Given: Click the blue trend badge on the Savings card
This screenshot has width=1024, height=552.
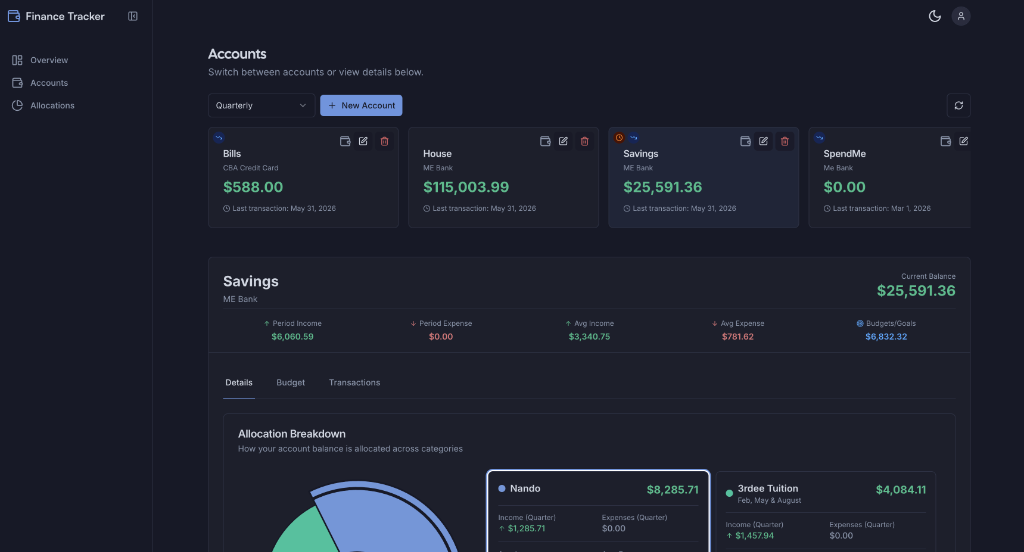Looking at the screenshot, I should point(633,138).
